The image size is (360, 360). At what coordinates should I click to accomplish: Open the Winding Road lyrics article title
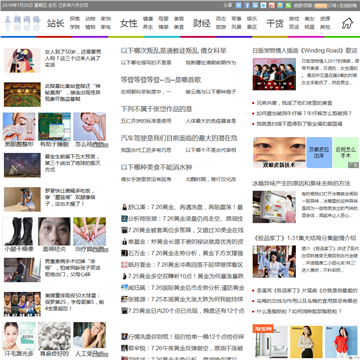[305, 51]
